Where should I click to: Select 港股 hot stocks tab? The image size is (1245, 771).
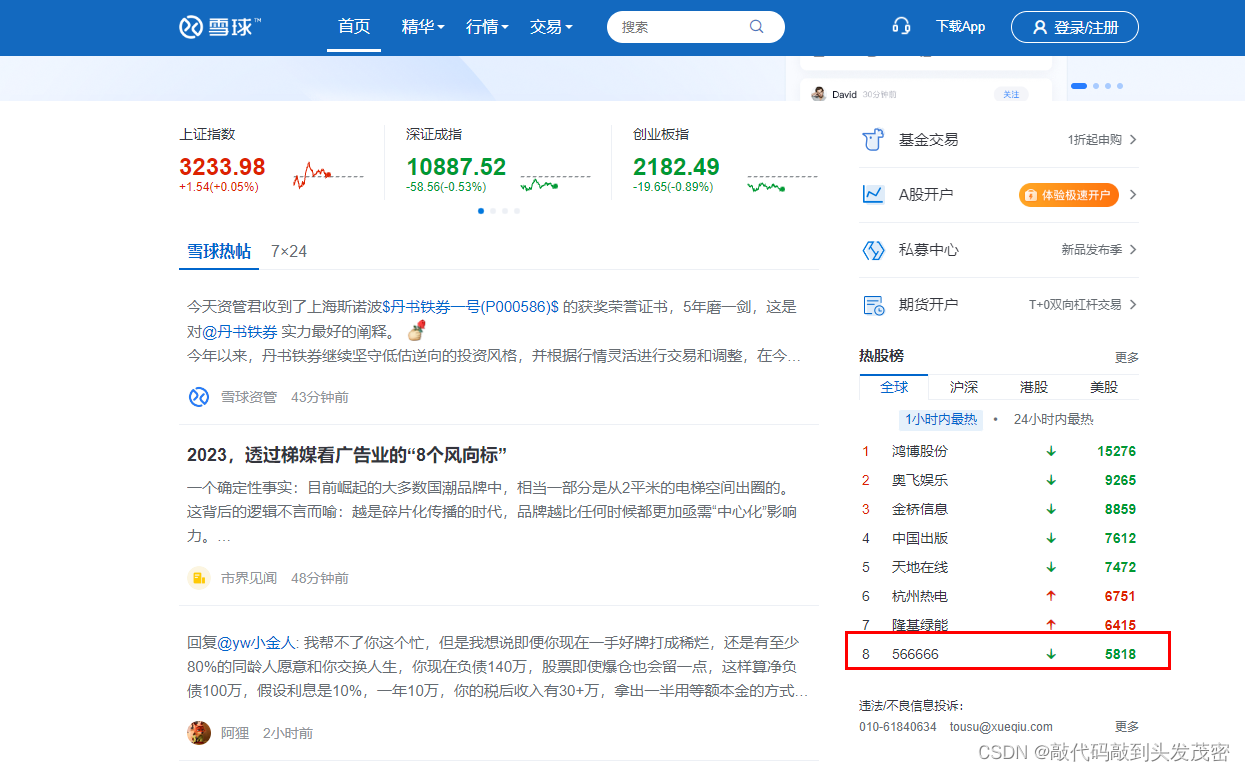[x=1034, y=387]
